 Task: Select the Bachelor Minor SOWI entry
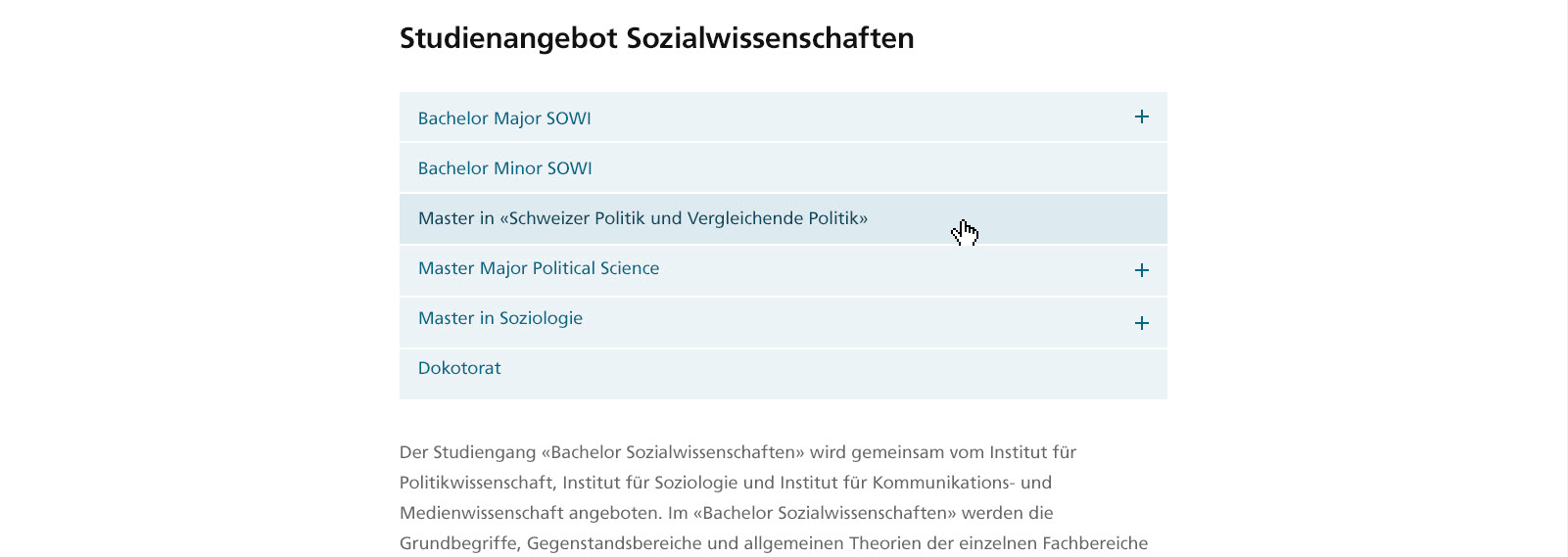click(x=784, y=168)
